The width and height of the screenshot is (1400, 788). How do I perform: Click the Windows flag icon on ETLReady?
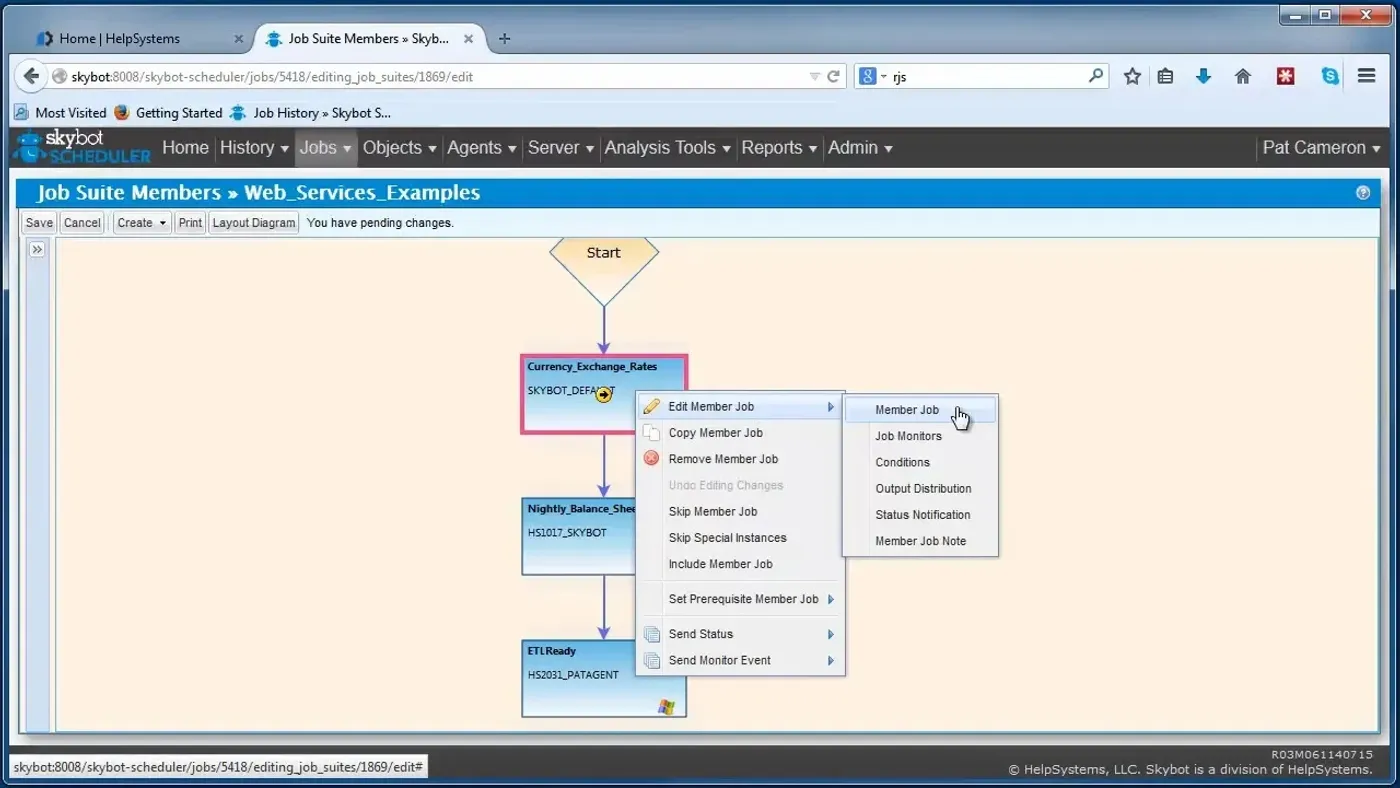pos(667,707)
